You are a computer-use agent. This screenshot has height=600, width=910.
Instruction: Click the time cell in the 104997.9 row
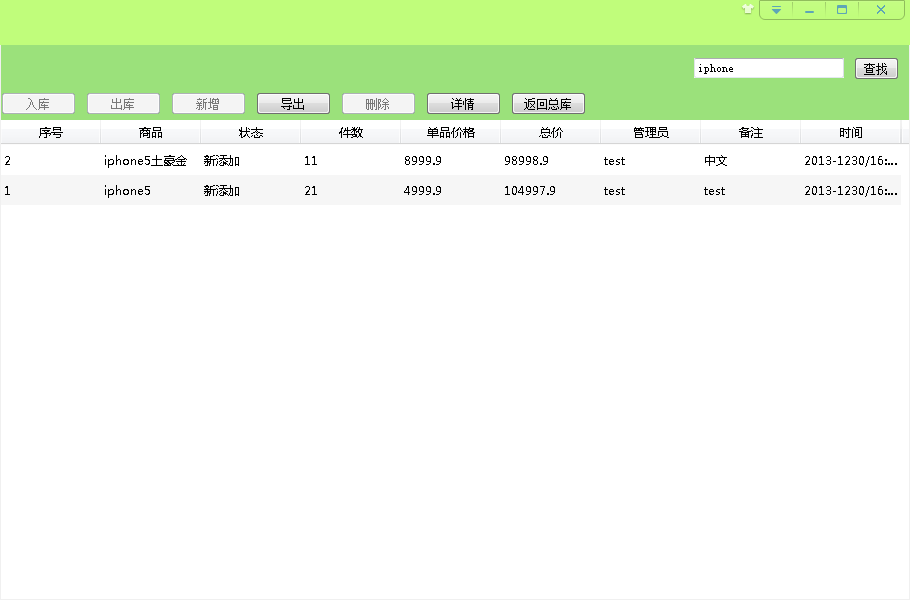click(851, 191)
